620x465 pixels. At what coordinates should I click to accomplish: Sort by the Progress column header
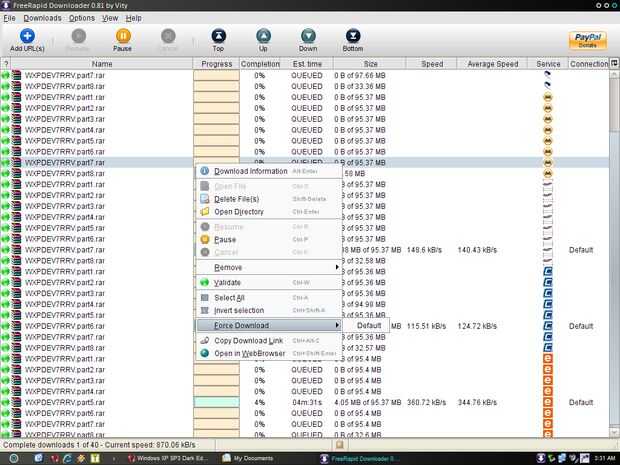[x=216, y=64]
